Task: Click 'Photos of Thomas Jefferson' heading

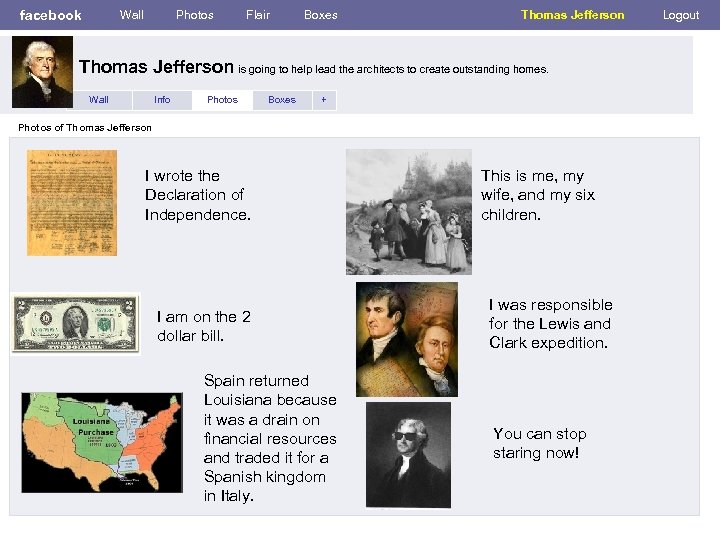Action: point(85,128)
